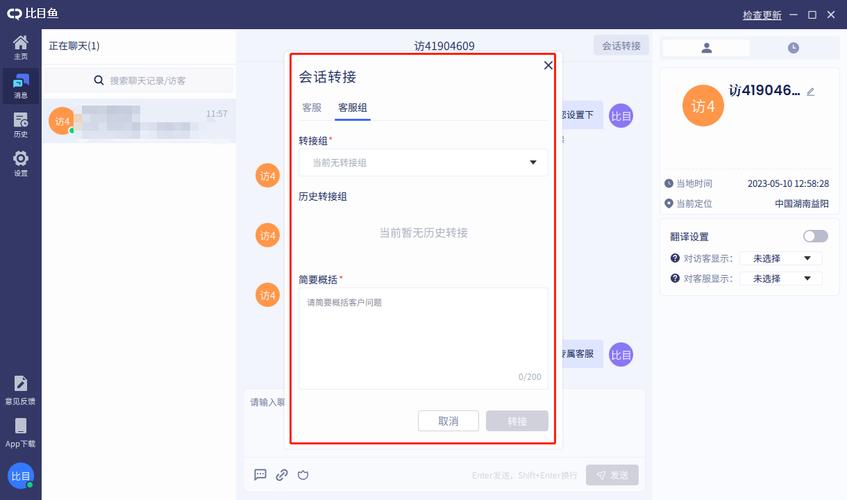Focus the 简要概括 text area
Viewport: 847px width, 500px height.
423,338
